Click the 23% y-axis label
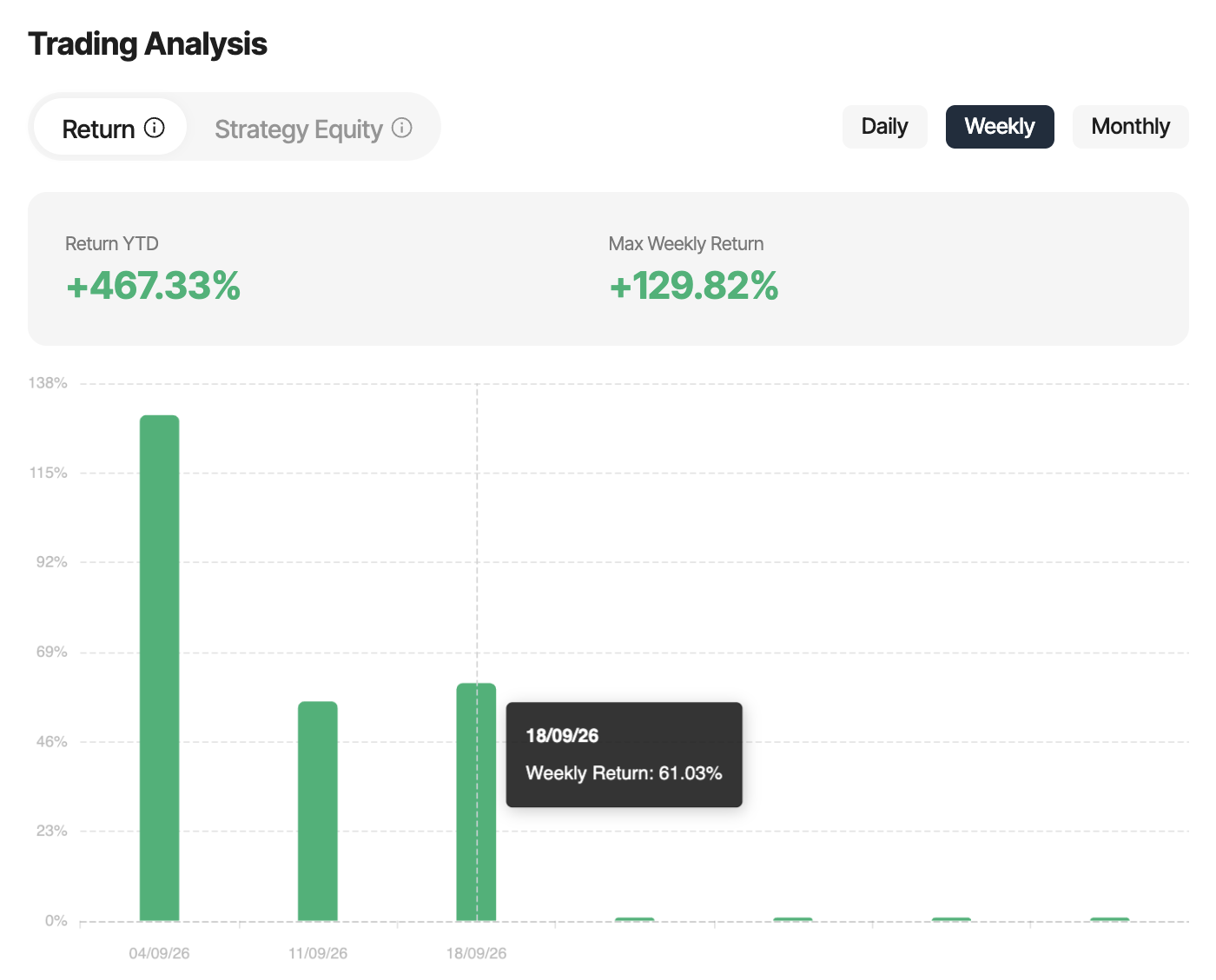 click(51, 831)
